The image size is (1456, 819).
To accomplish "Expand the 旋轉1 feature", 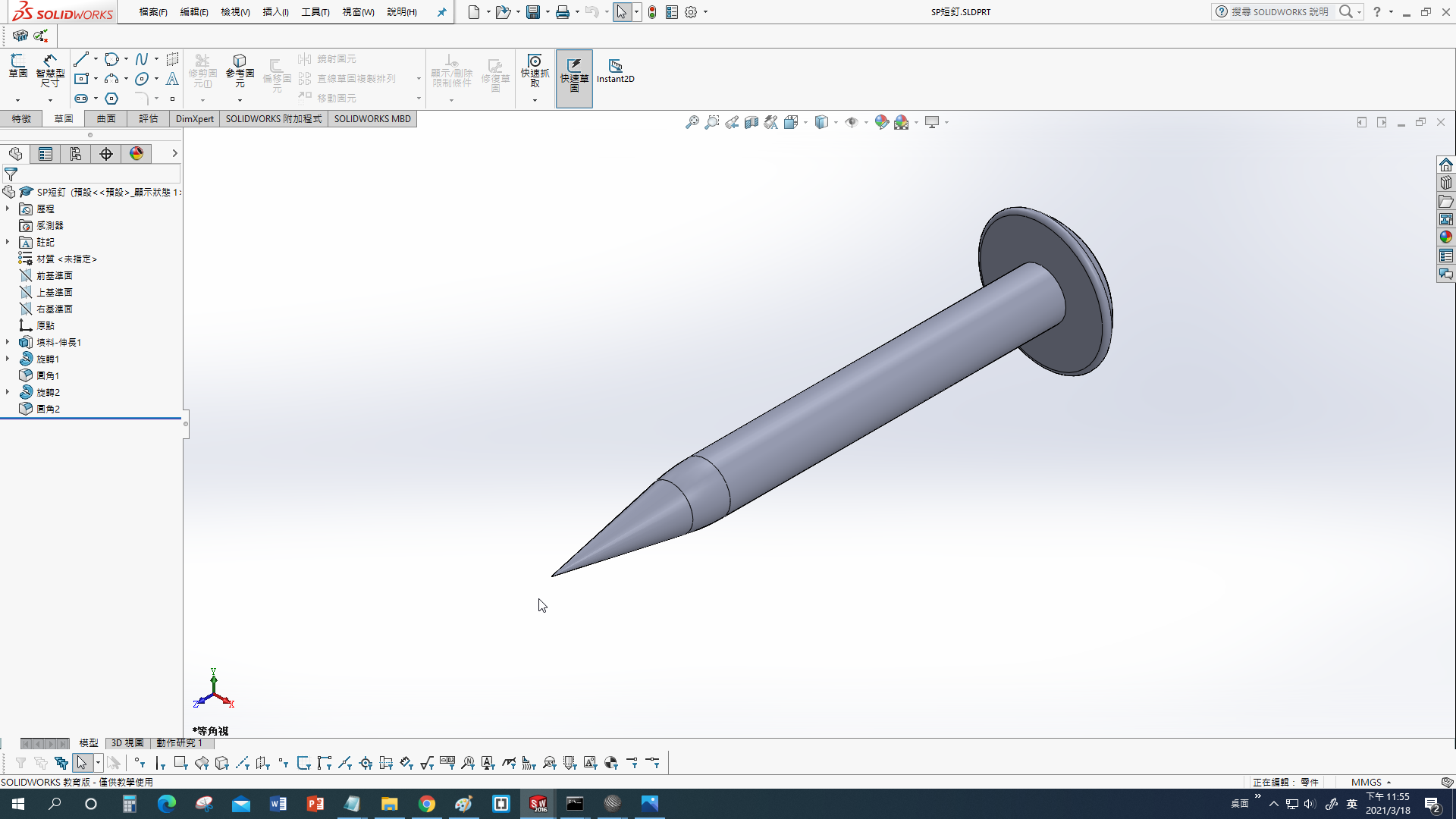I will [8, 359].
